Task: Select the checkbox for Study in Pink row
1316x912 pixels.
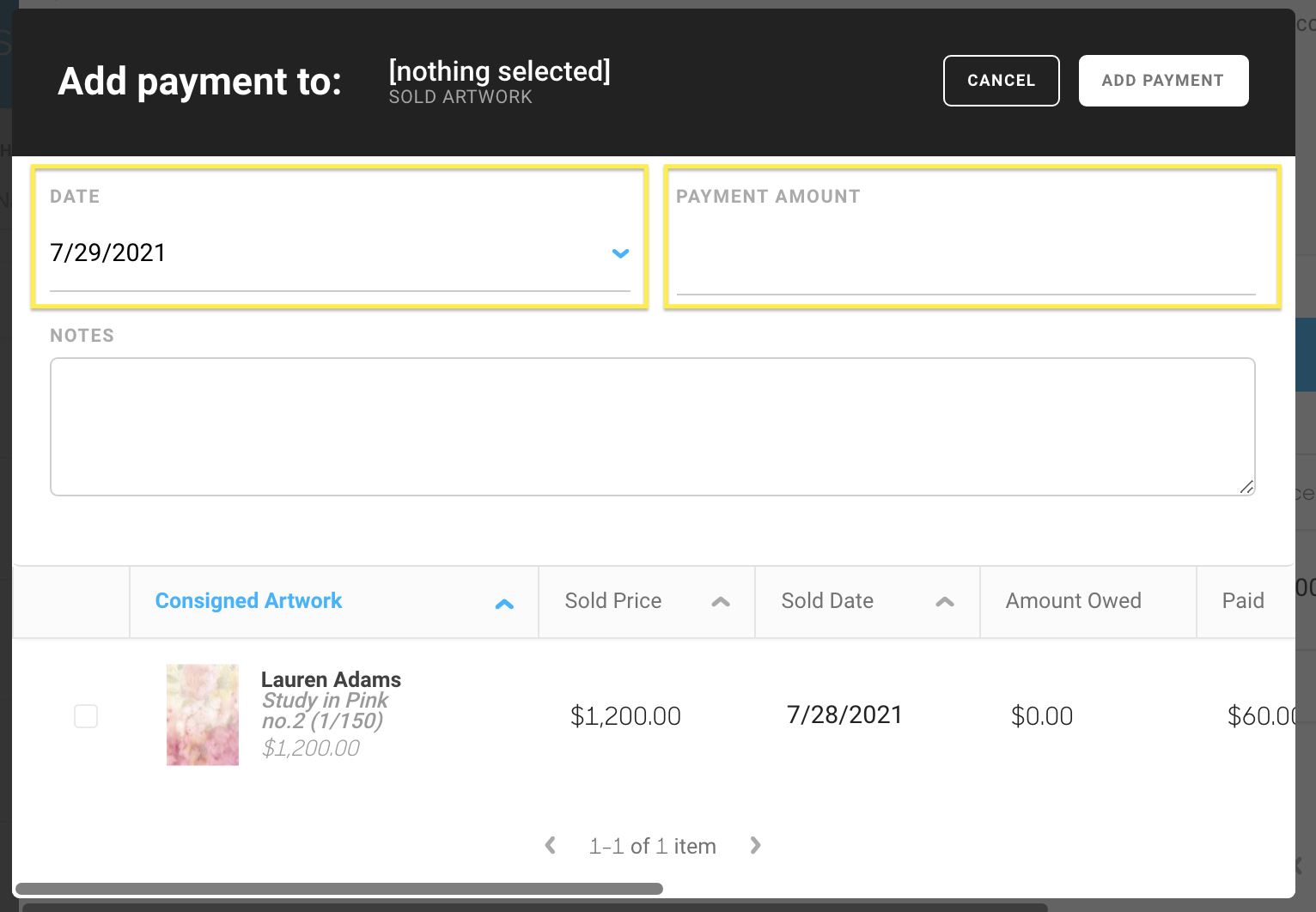Action: [x=86, y=716]
